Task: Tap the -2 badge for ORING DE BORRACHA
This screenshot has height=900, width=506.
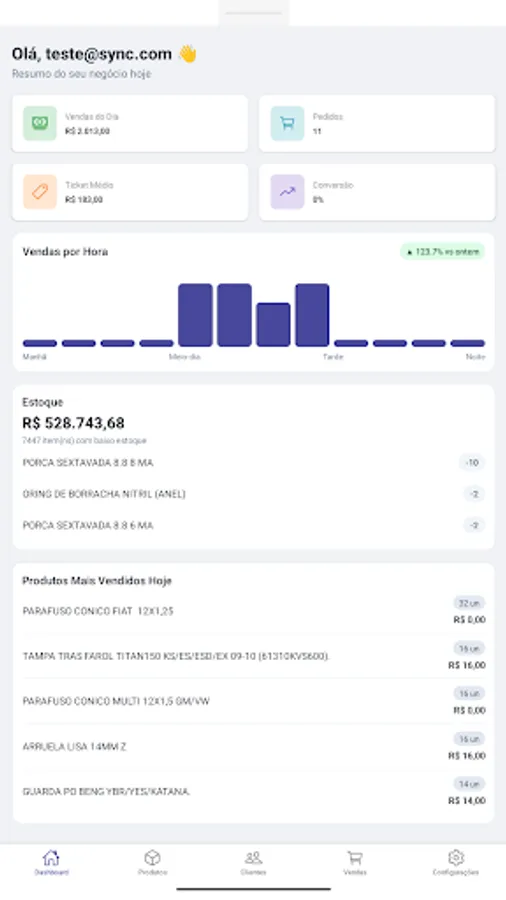Action: [x=474, y=494]
